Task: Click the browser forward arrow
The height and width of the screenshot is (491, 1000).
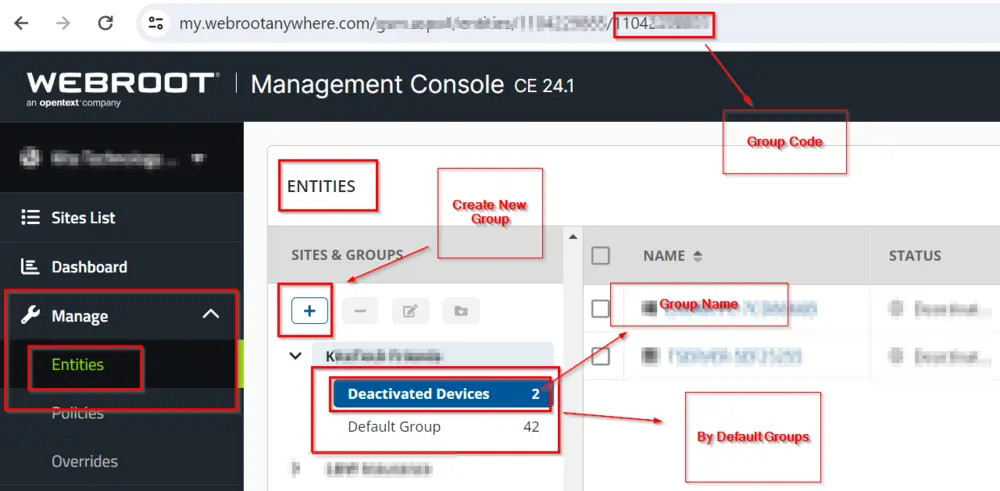Action: [63, 24]
